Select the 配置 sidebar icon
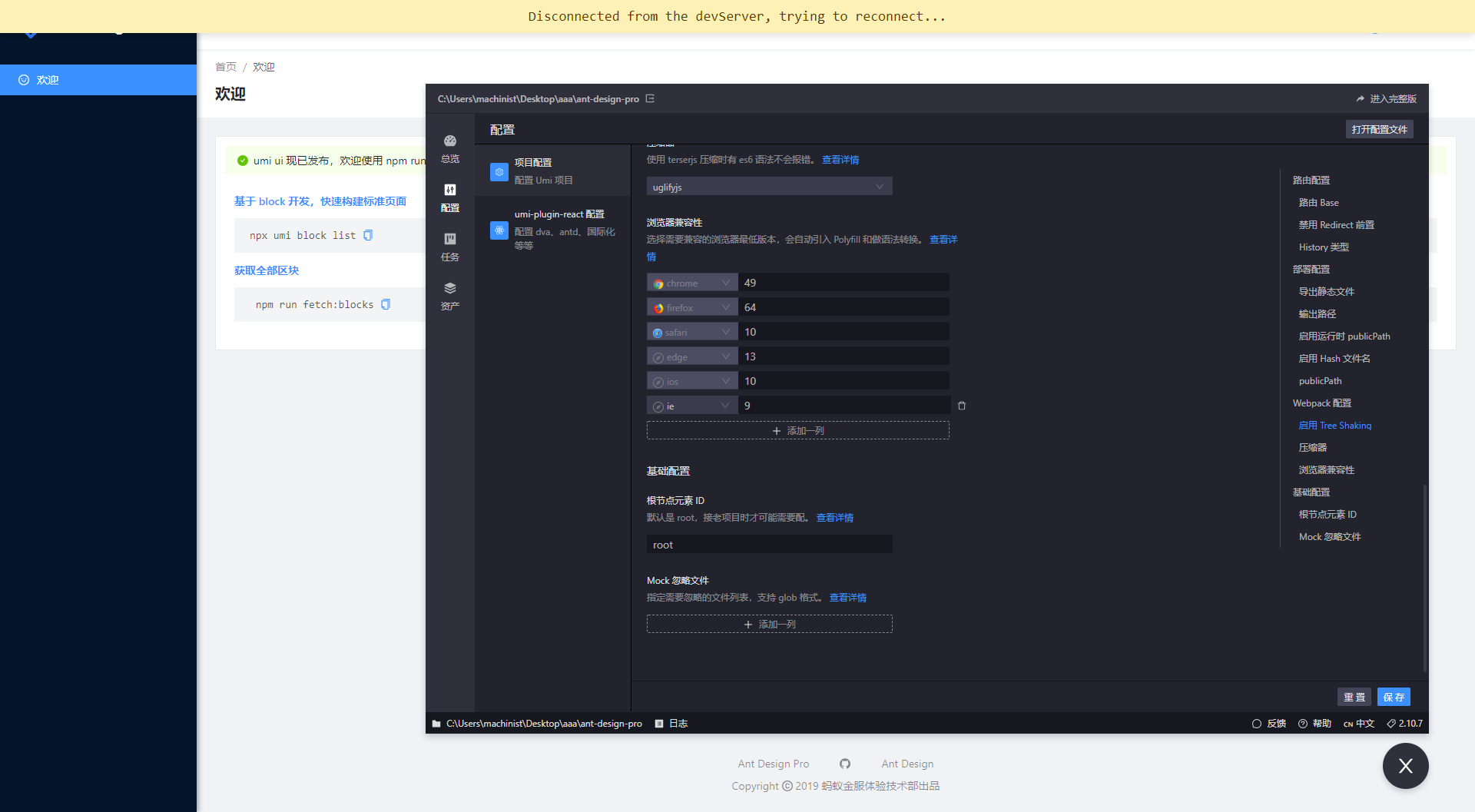1475x812 pixels. click(450, 198)
